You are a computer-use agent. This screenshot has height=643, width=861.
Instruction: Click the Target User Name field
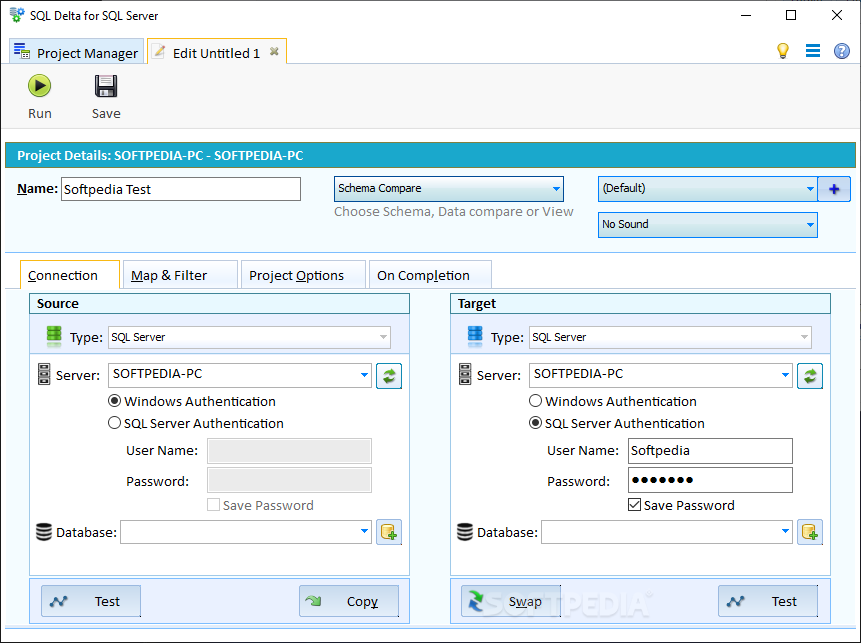click(x=710, y=451)
